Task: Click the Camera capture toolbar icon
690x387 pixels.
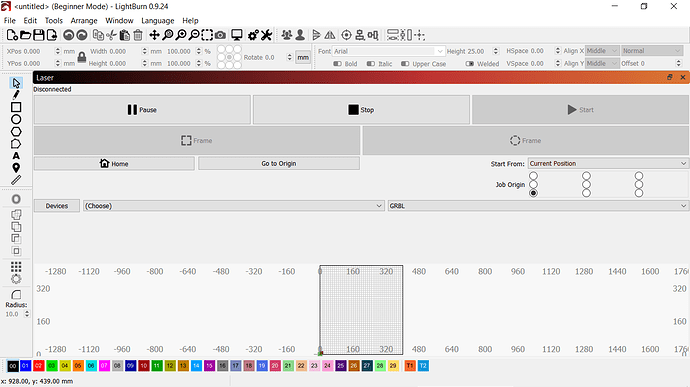Action: [x=220, y=35]
